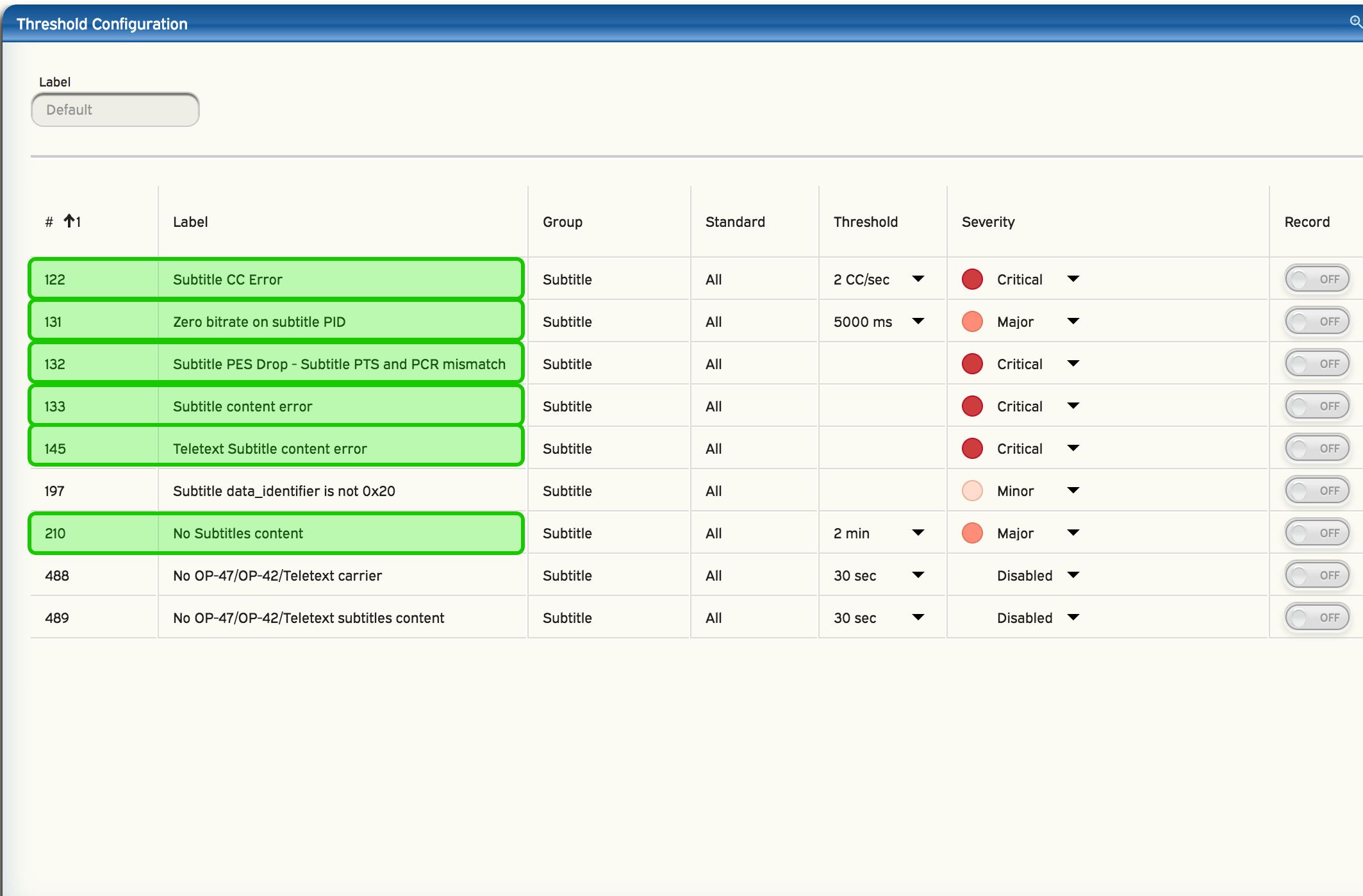Viewport: 1363px width, 896px height.
Task: Open the 2 CC/sec threshold dropdown
Action: pyautogui.click(x=918, y=279)
